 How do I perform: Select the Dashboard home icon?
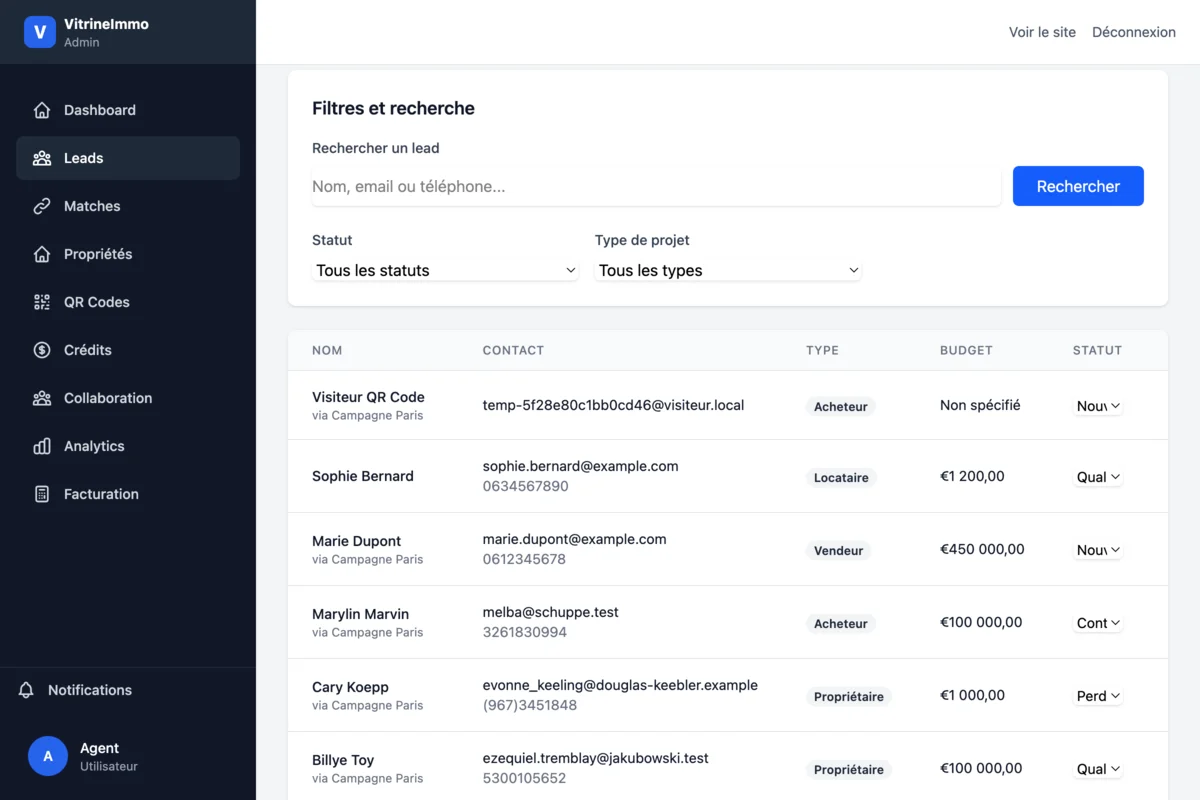click(x=41, y=110)
